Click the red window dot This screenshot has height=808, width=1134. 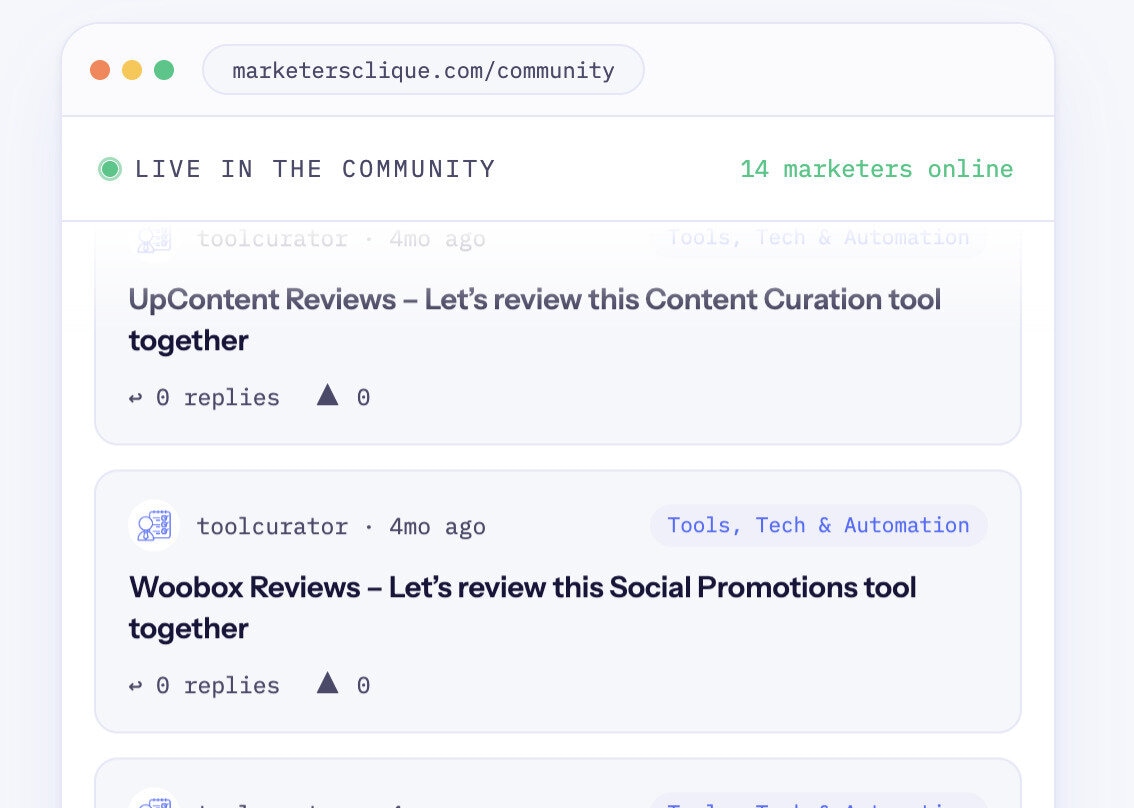pos(100,70)
